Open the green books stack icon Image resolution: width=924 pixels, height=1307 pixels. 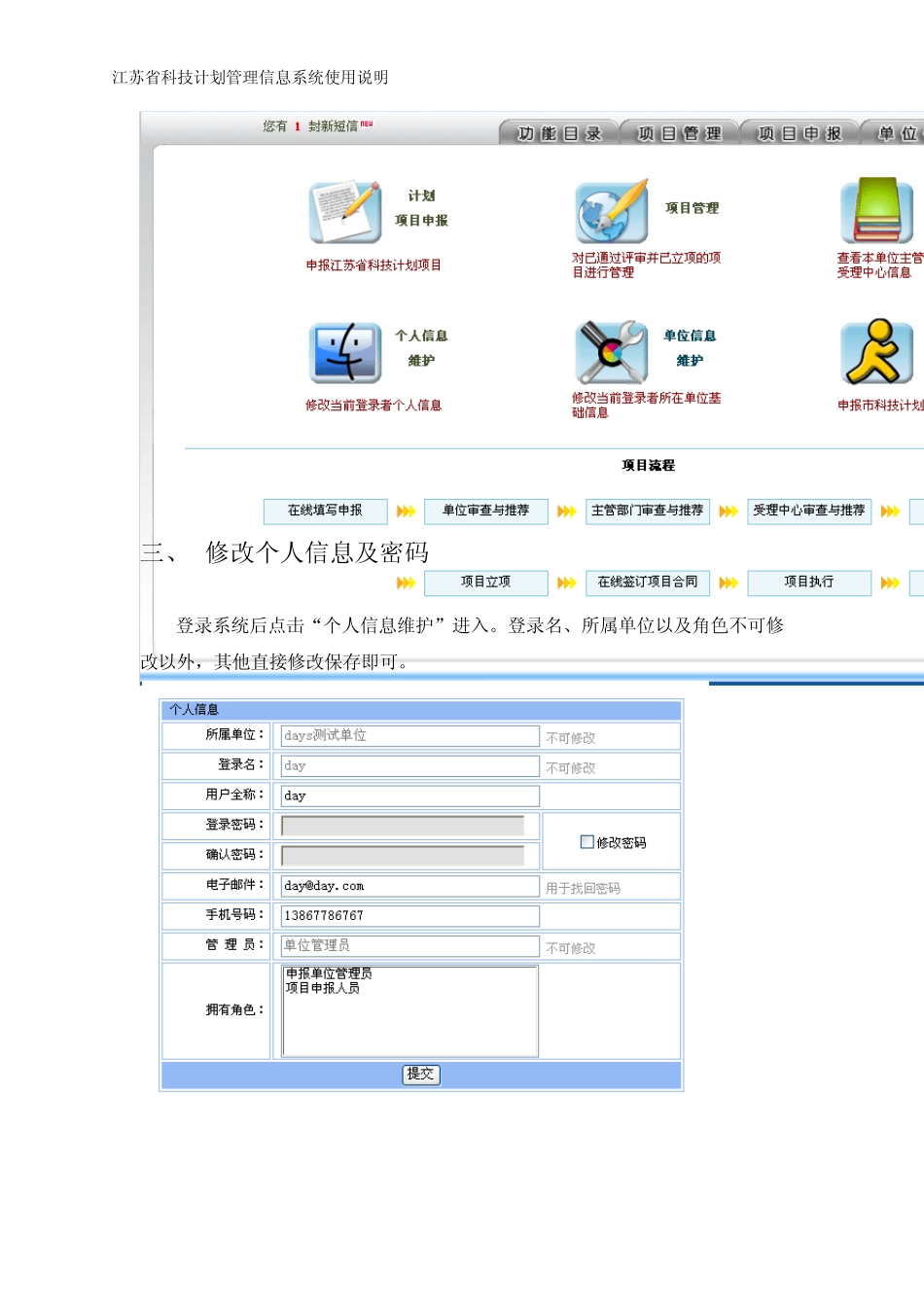click(x=877, y=210)
